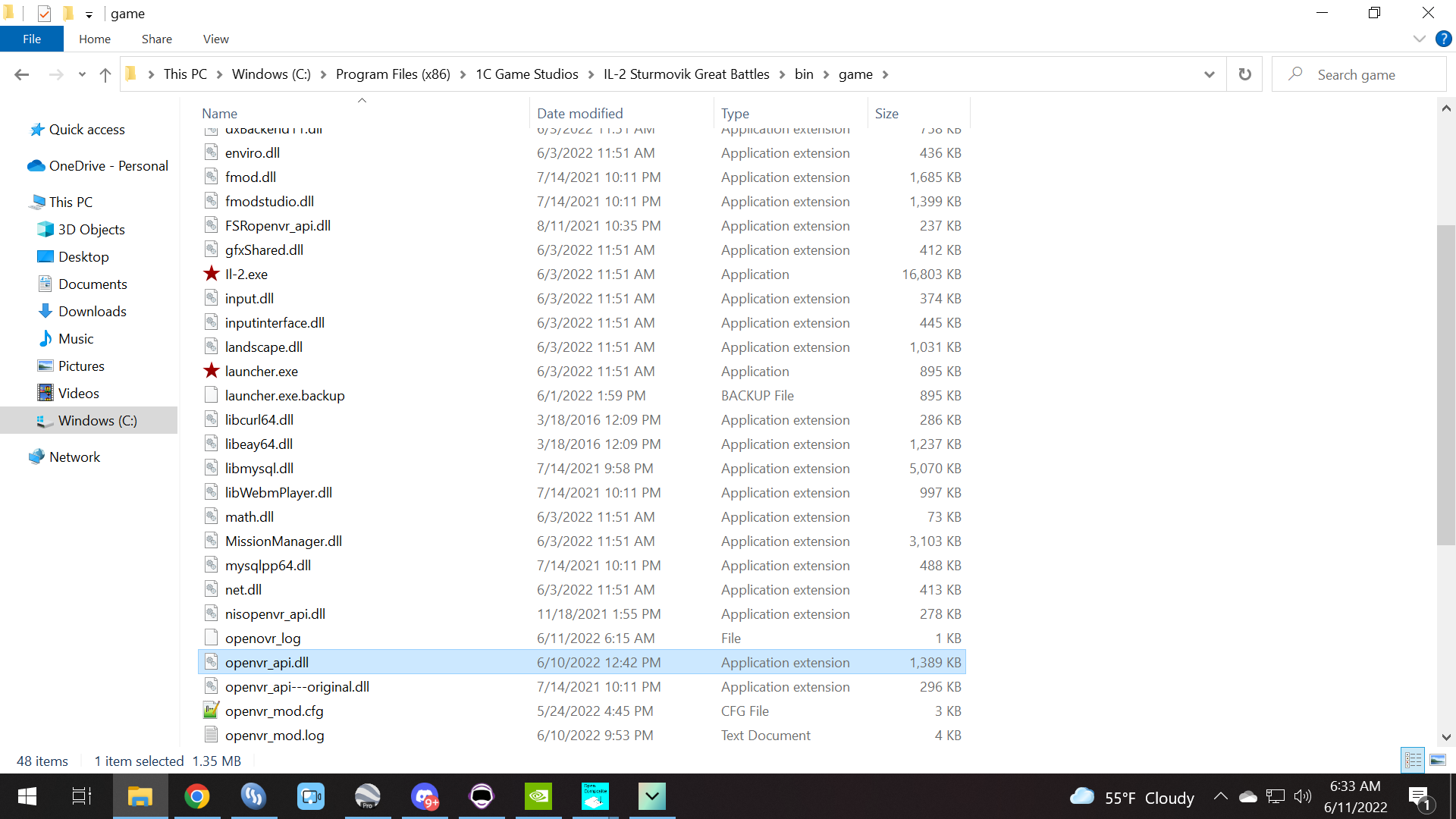Select launcher.exe.backup file
The width and height of the screenshot is (1456, 819).
pyautogui.click(x=284, y=396)
